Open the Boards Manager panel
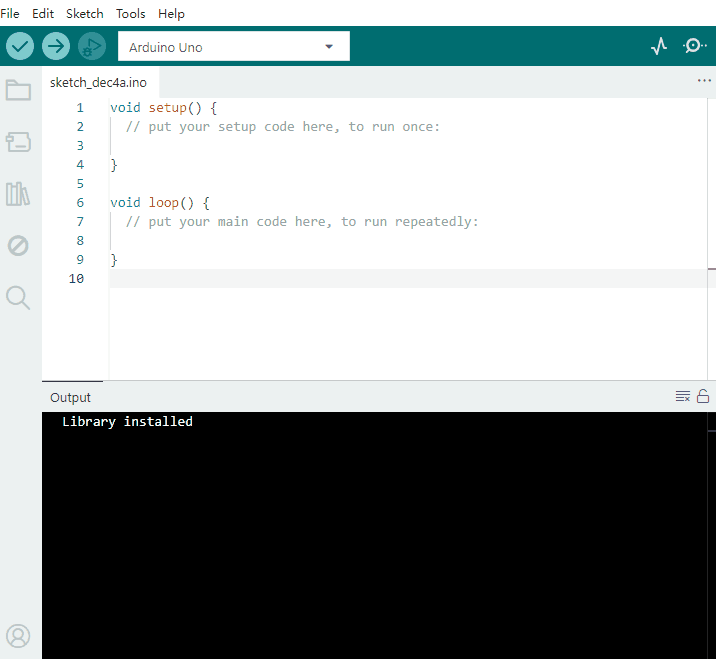 [x=18, y=142]
